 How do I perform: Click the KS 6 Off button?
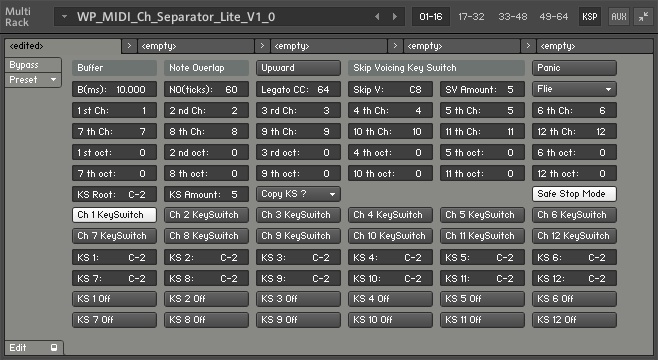574,299
